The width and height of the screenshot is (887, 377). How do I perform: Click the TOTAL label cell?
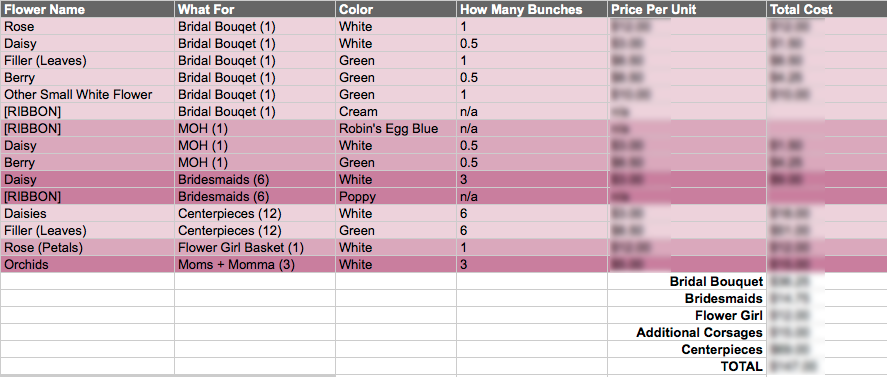687,366
